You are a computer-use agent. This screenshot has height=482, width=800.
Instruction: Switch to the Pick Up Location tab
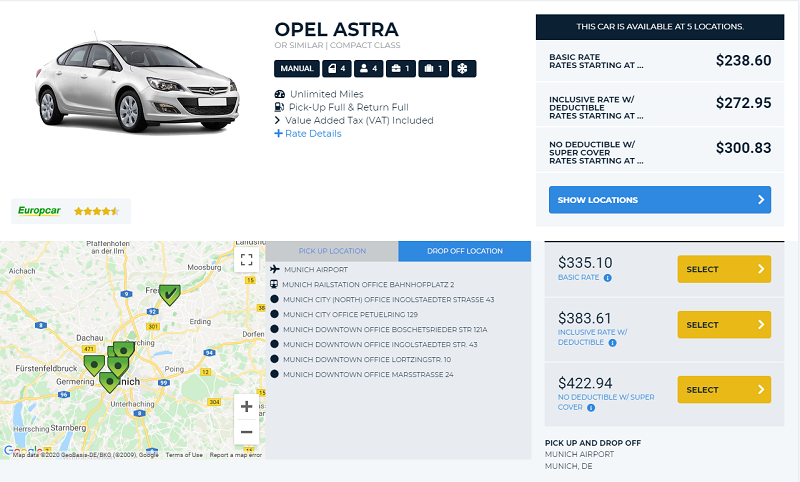(x=332, y=251)
